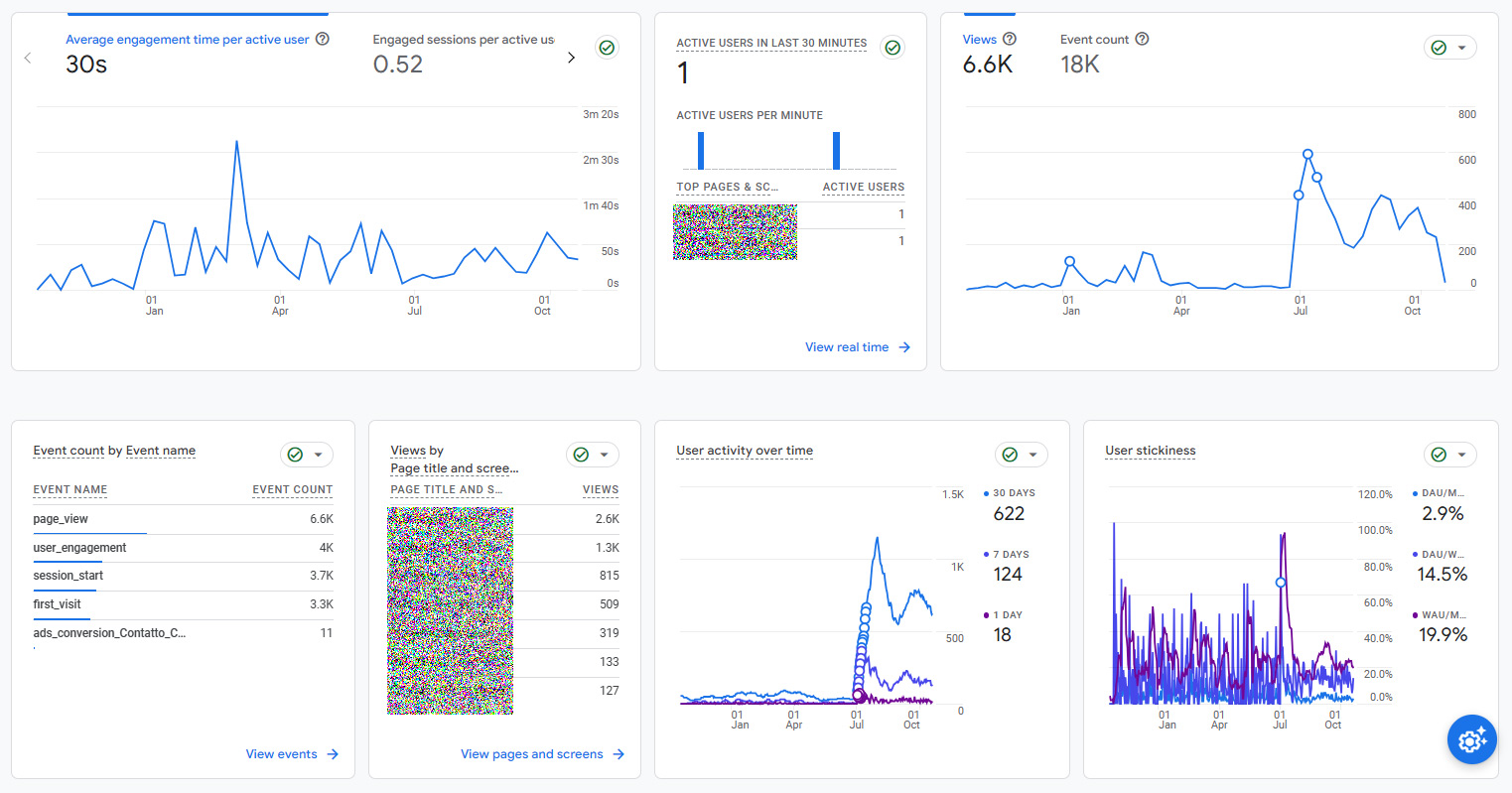1512x793 pixels.
Task: Open status dropdown in User stickiness card
Action: [x=1450, y=455]
